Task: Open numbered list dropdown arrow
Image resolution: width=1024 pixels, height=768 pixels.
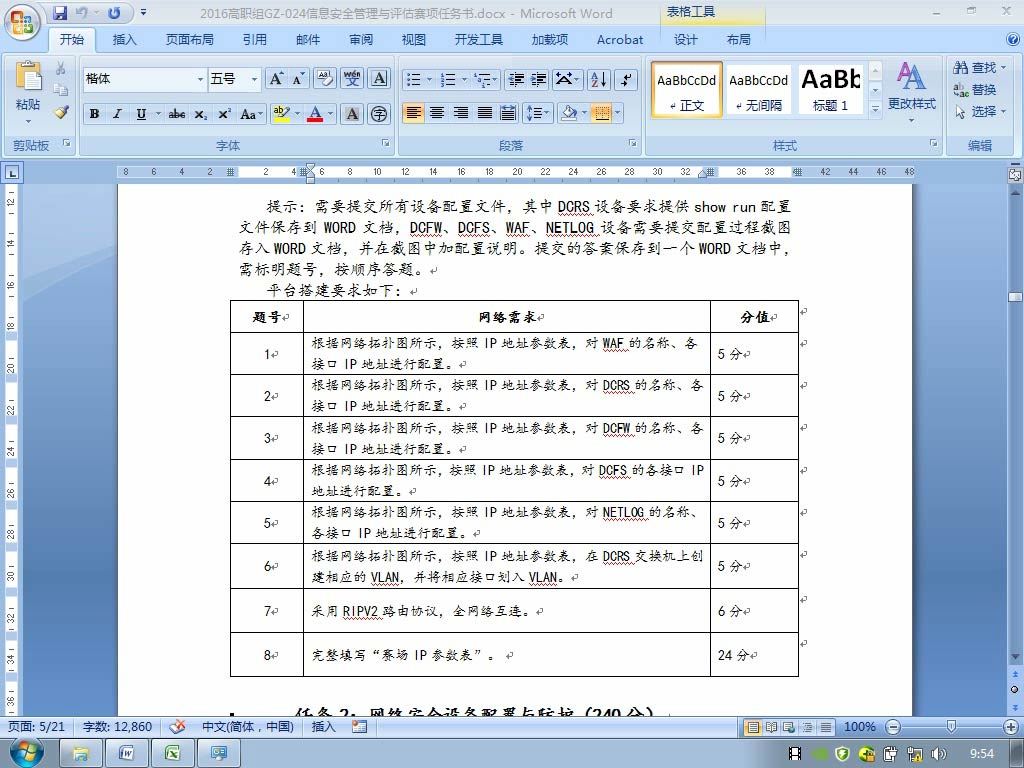Action: pyautogui.click(x=464, y=80)
